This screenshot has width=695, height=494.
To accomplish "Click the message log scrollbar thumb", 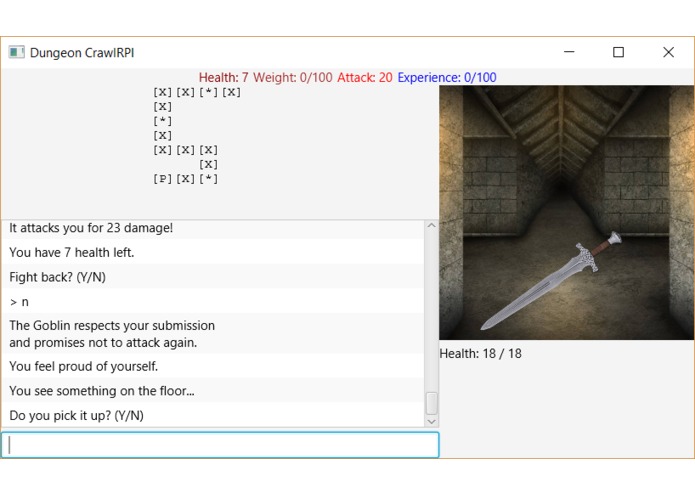I will pos(431,403).
